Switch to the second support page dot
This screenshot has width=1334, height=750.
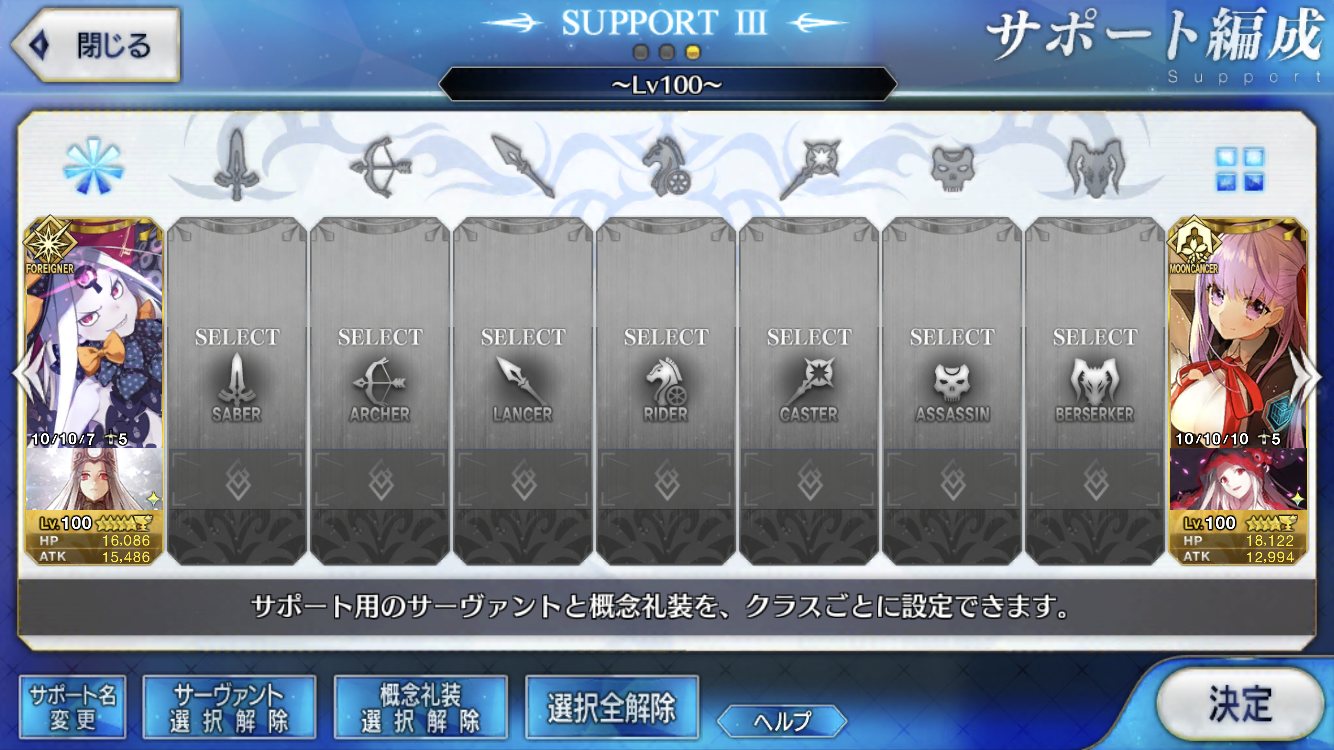point(666,52)
